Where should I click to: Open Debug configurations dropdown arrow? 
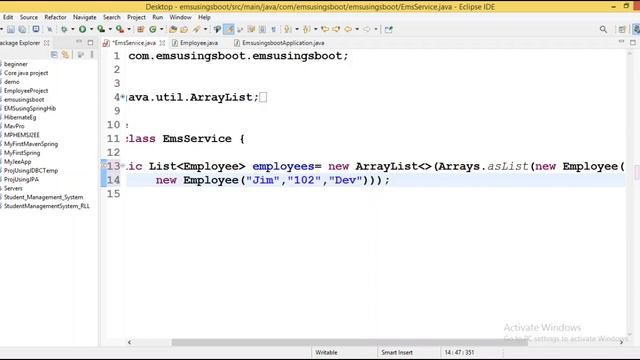pos(73,29)
